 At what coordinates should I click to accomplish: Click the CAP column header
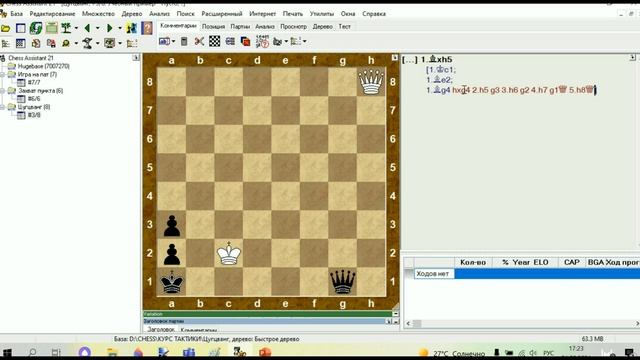571,262
